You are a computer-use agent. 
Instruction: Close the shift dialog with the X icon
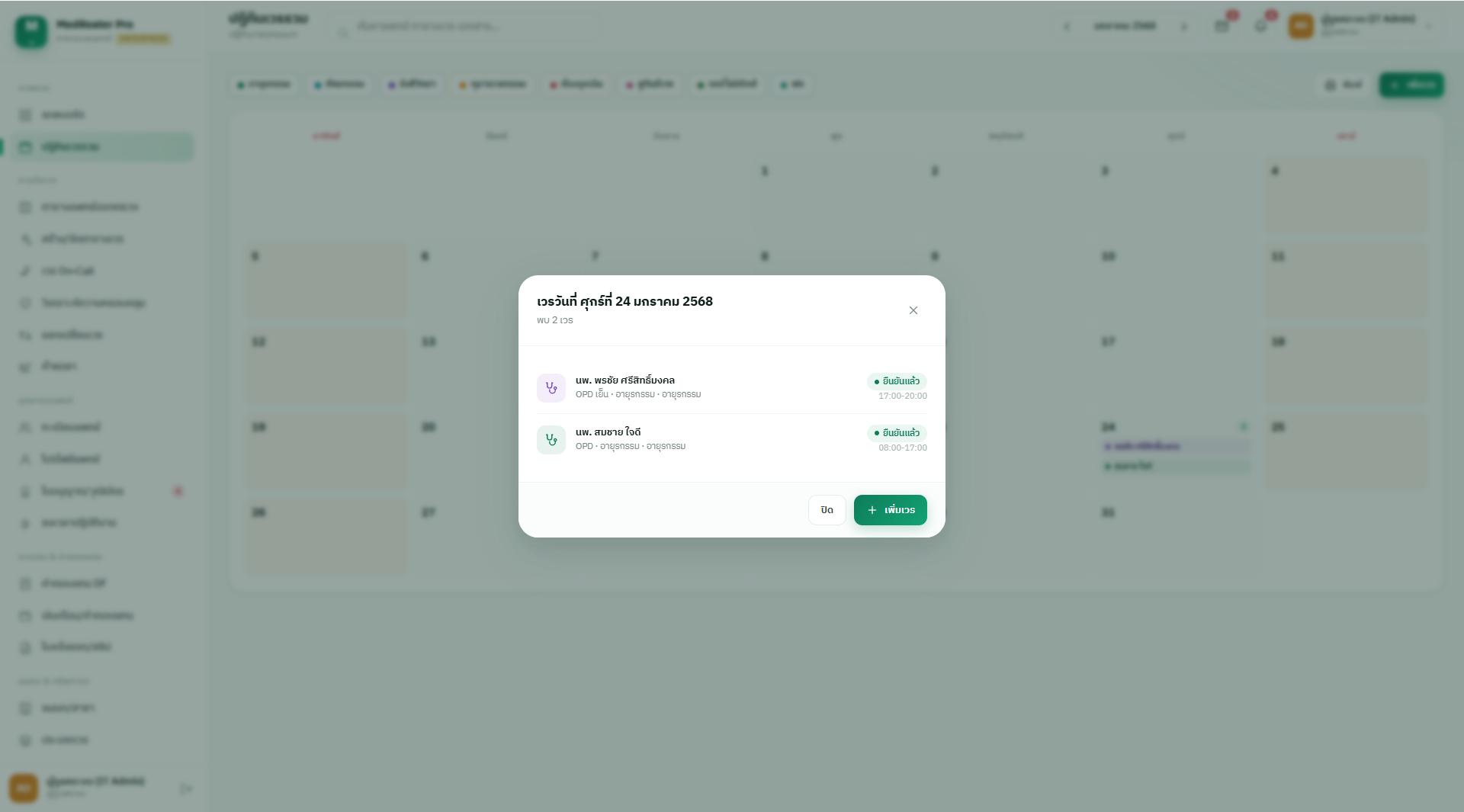click(913, 310)
